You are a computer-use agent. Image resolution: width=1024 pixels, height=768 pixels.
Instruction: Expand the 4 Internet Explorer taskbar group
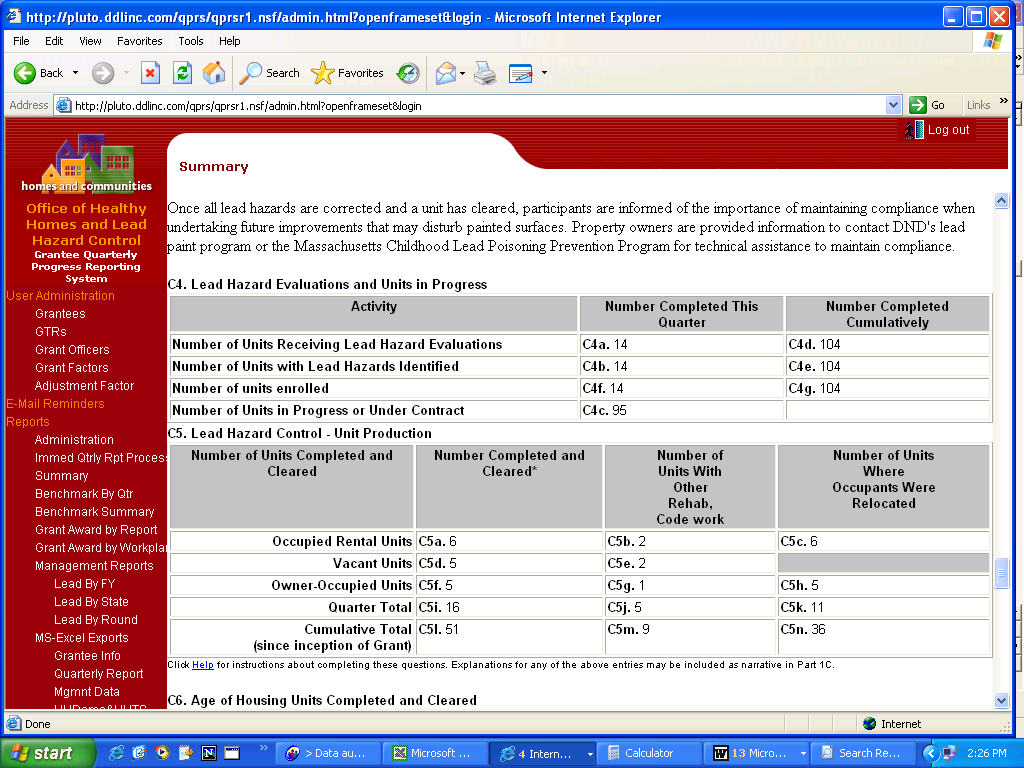pyautogui.click(x=590, y=754)
